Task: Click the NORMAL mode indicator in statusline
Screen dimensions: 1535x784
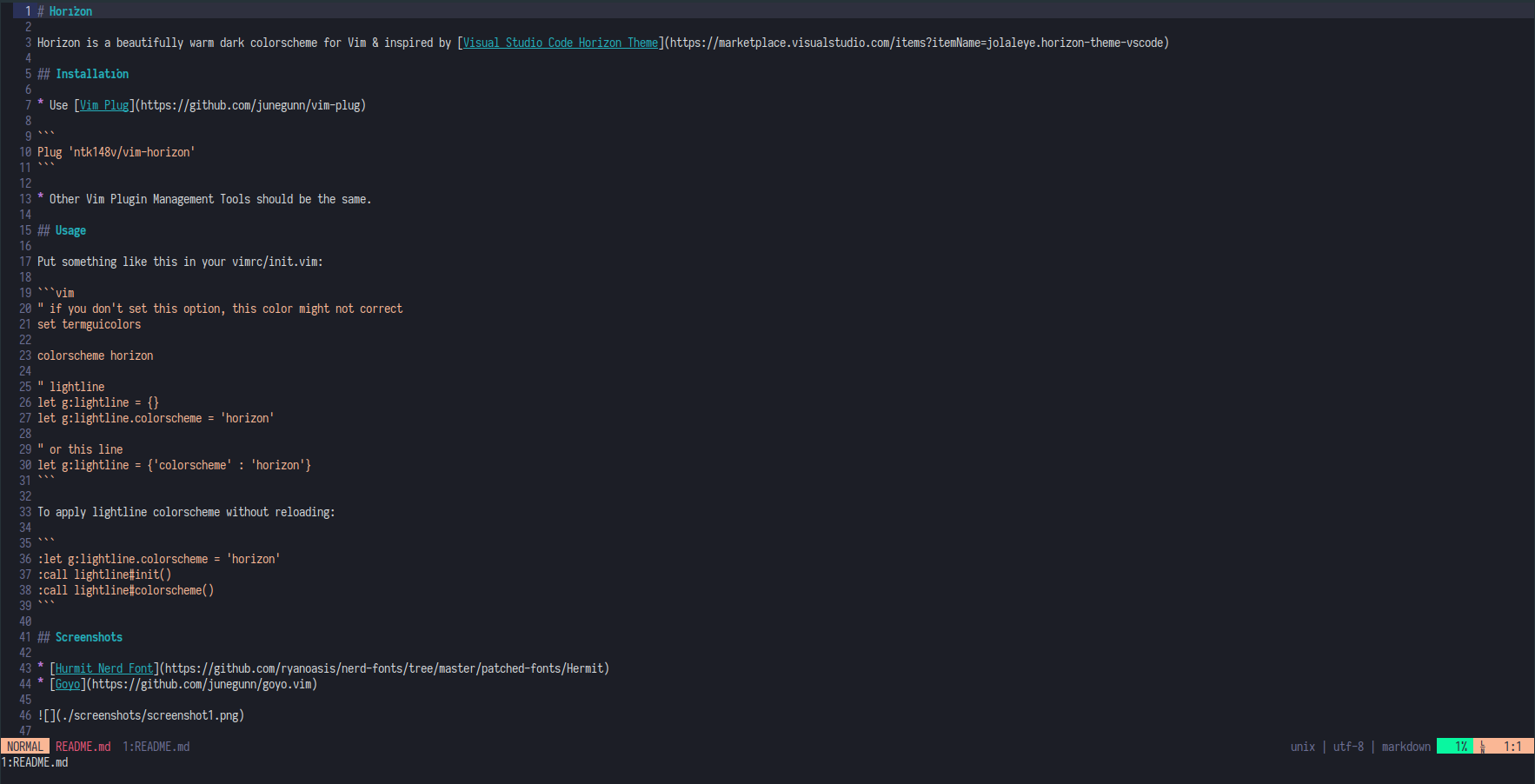Action: [25, 747]
